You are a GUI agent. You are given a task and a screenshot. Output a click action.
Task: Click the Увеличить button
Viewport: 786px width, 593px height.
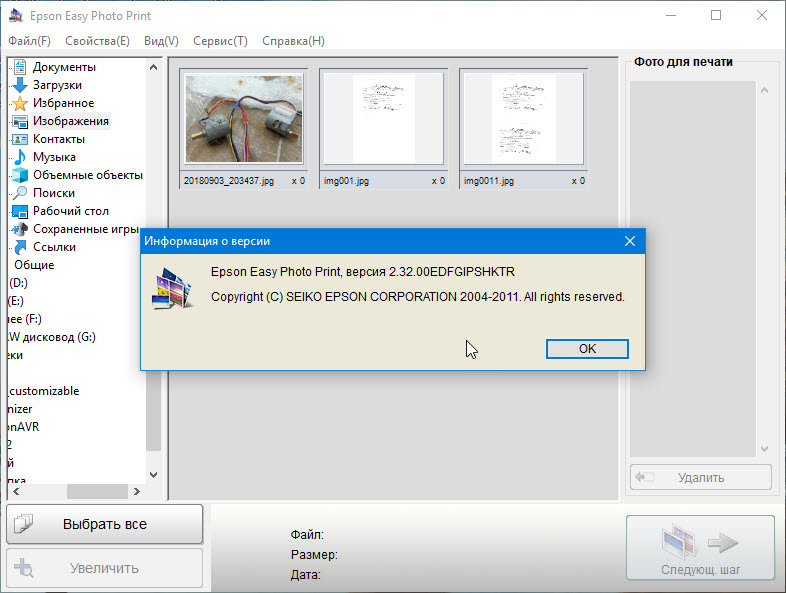tap(105, 568)
